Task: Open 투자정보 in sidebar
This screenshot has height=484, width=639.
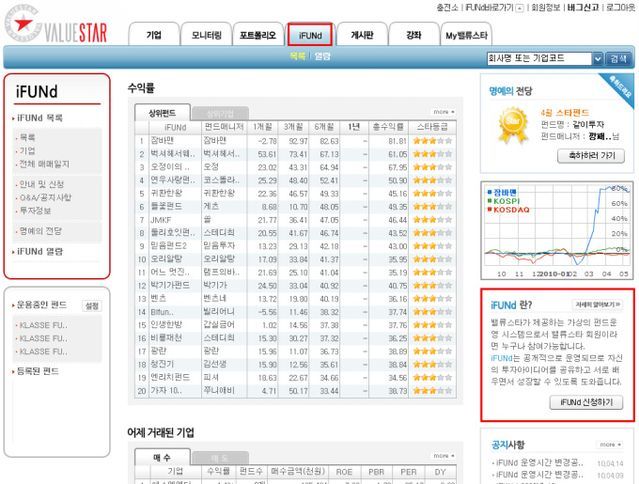Action: click(35, 211)
